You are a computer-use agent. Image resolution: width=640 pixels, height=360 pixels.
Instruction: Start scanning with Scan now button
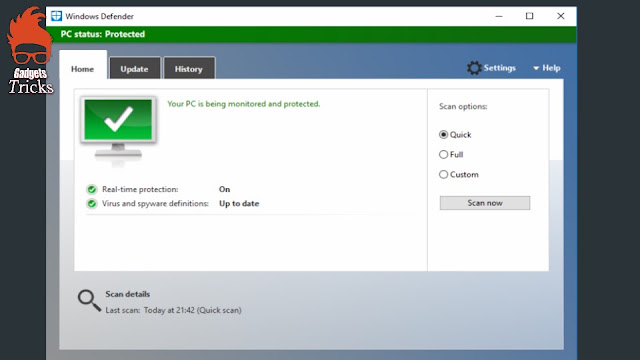pos(485,203)
